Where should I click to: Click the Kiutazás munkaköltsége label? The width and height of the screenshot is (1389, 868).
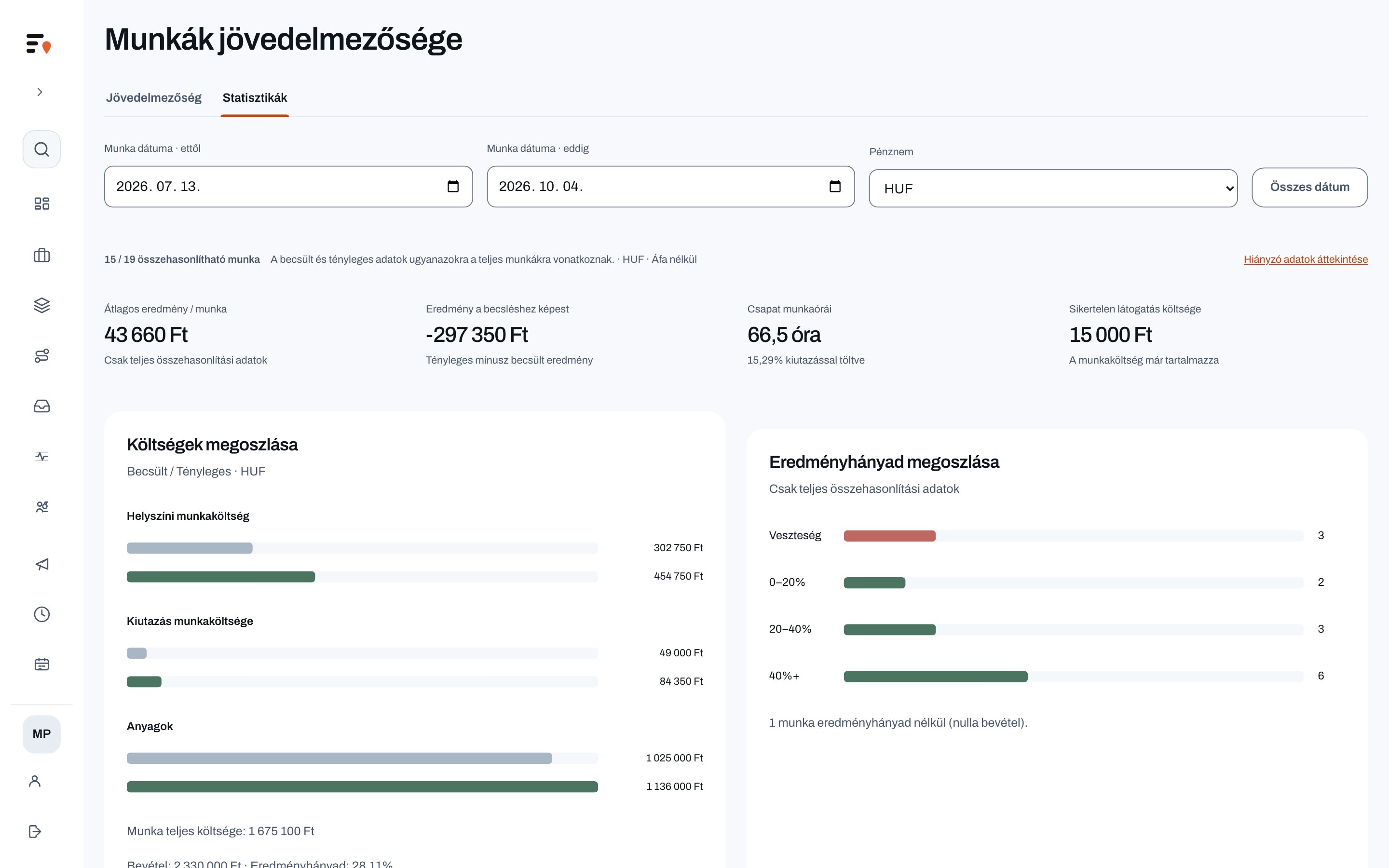pyautogui.click(x=190, y=621)
